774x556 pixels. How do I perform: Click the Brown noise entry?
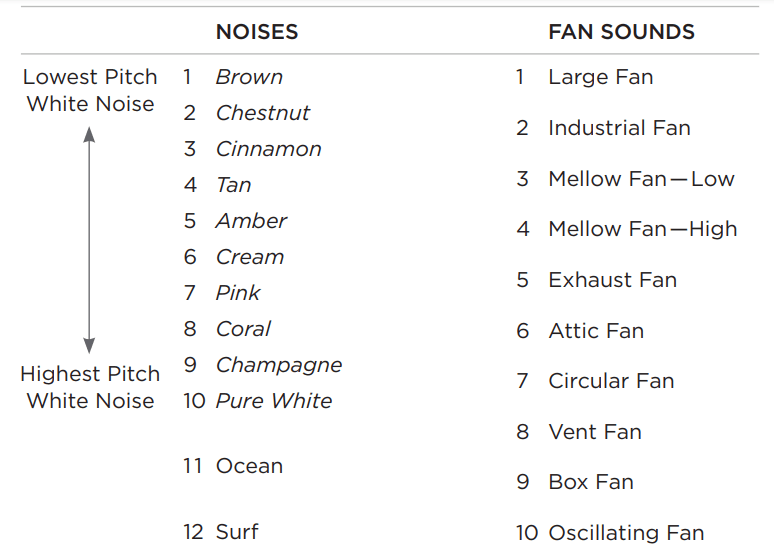(x=249, y=77)
